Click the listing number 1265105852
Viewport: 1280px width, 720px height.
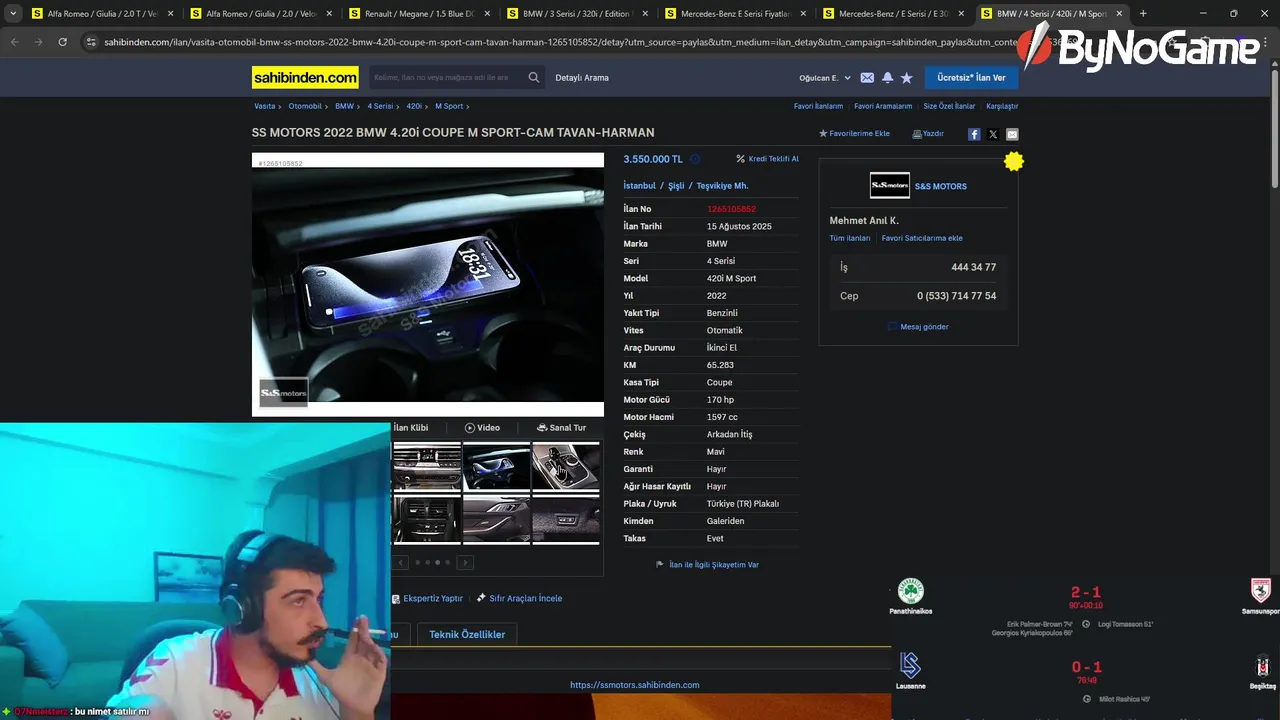click(x=731, y=209)
